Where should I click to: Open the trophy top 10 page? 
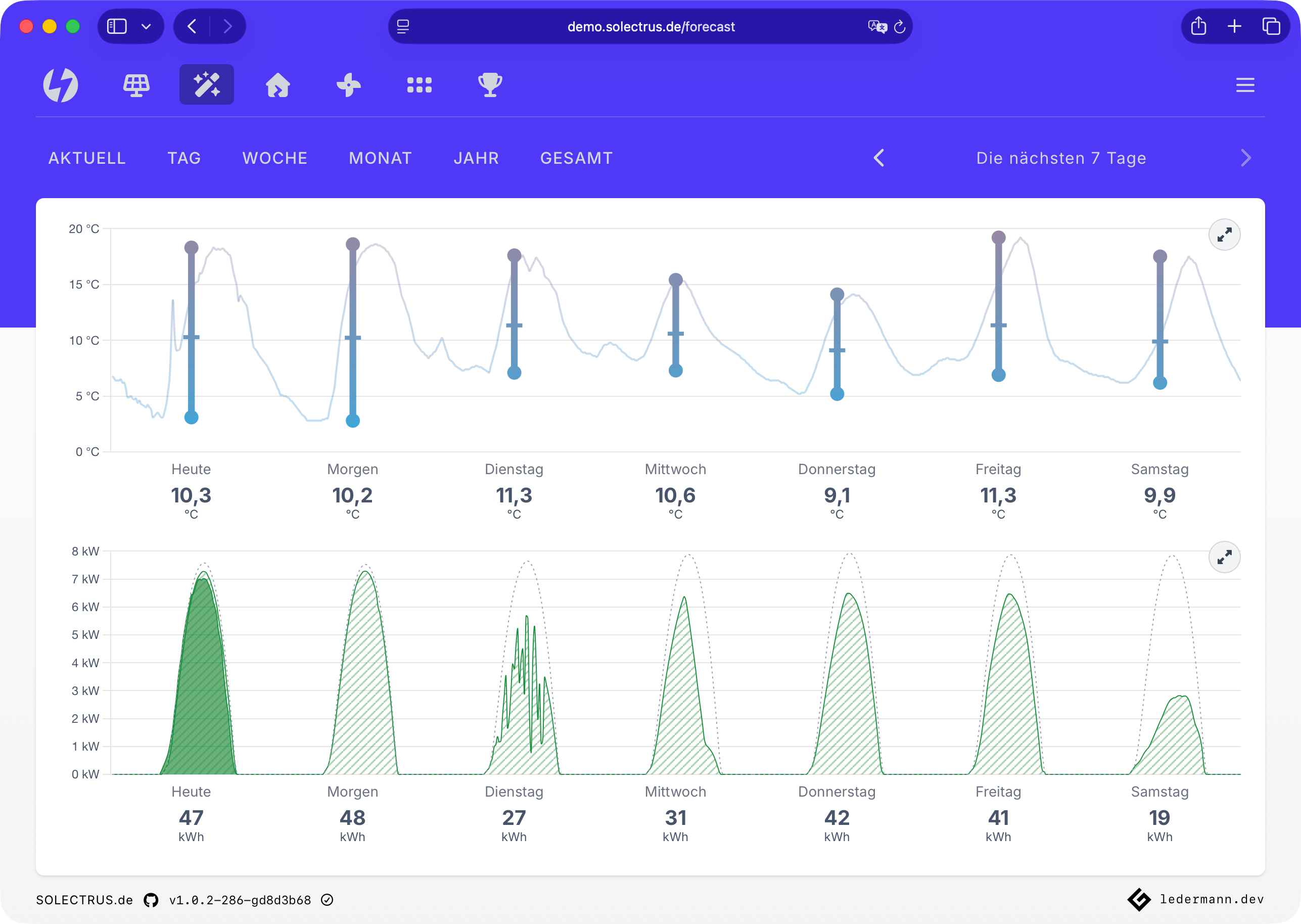pos(490,85)
